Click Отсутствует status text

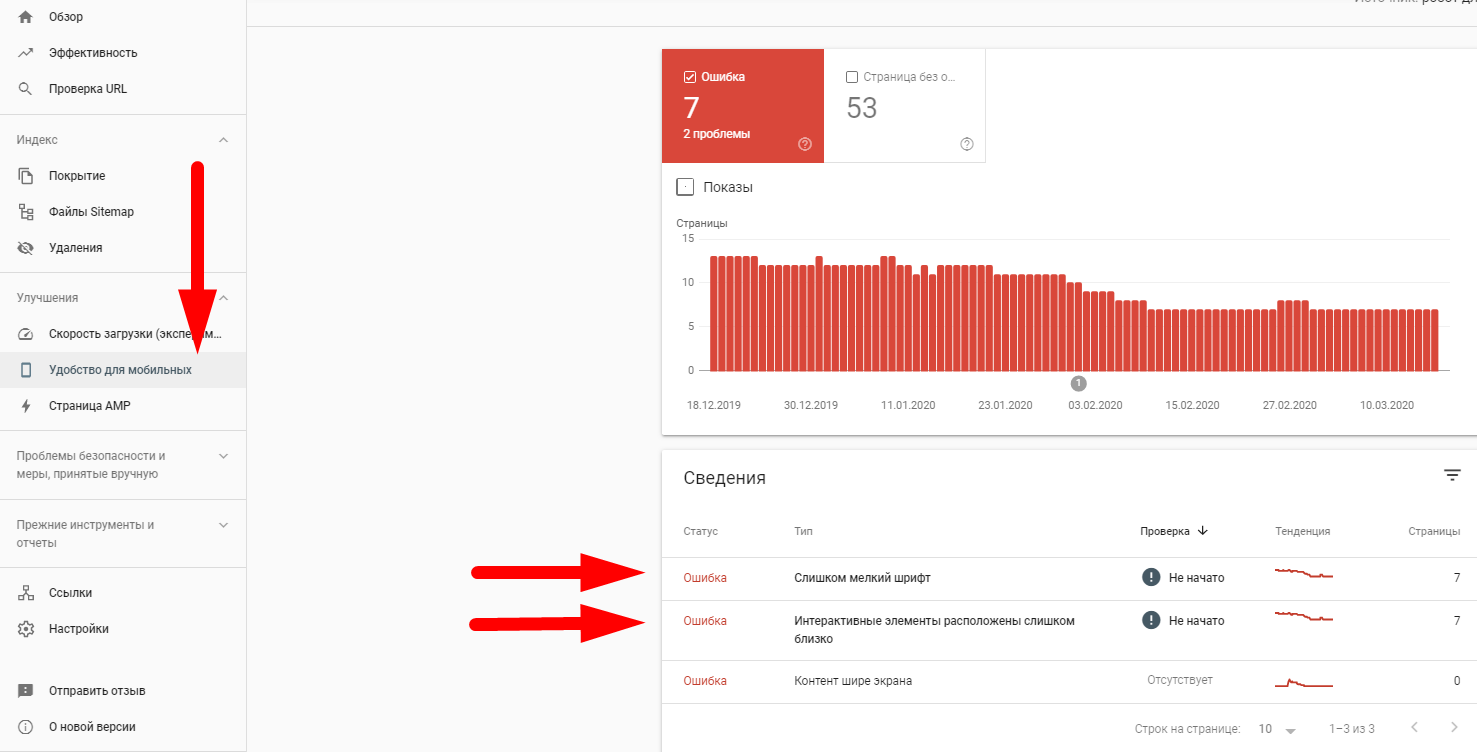[1180, 680]
